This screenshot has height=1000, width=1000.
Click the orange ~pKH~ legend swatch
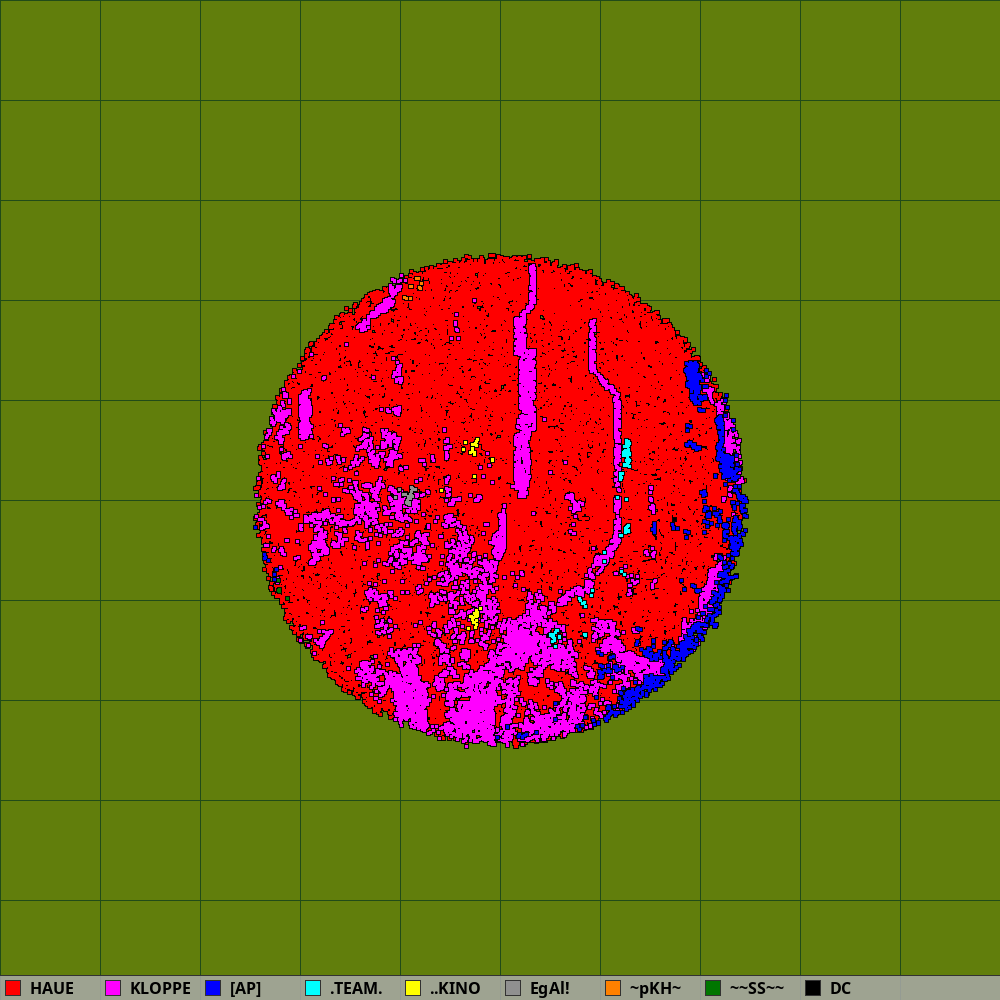[x=613, y=988]
